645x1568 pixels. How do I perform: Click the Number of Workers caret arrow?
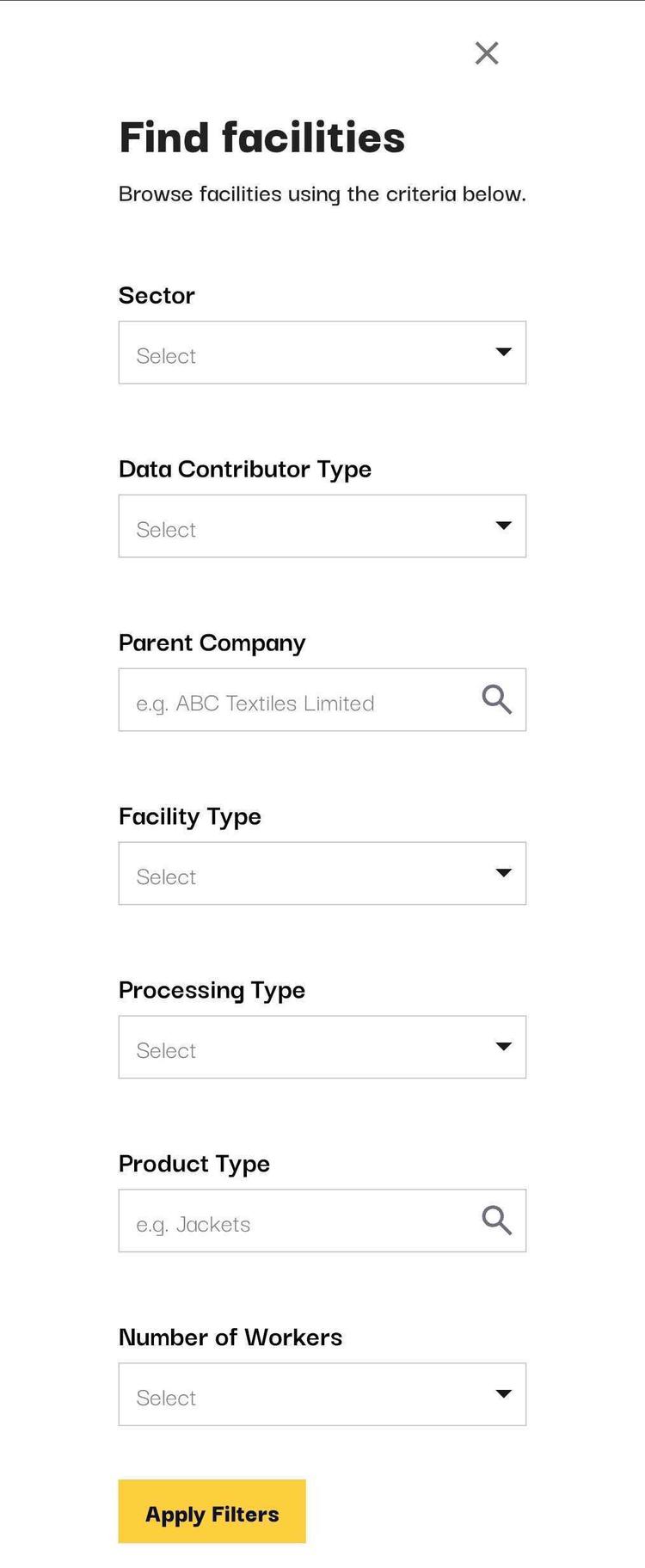coord(504,1394)
